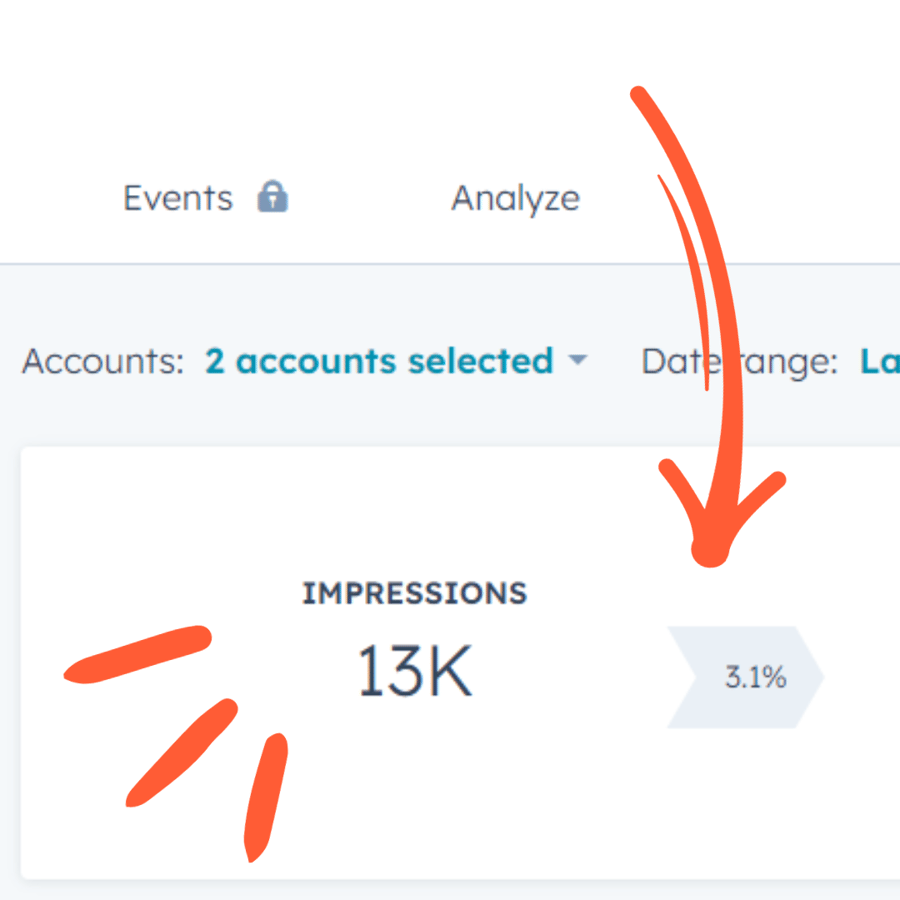900x900 pixels.
Task: Click the caret arrow after accounts selected
Action: coord(577,360)
